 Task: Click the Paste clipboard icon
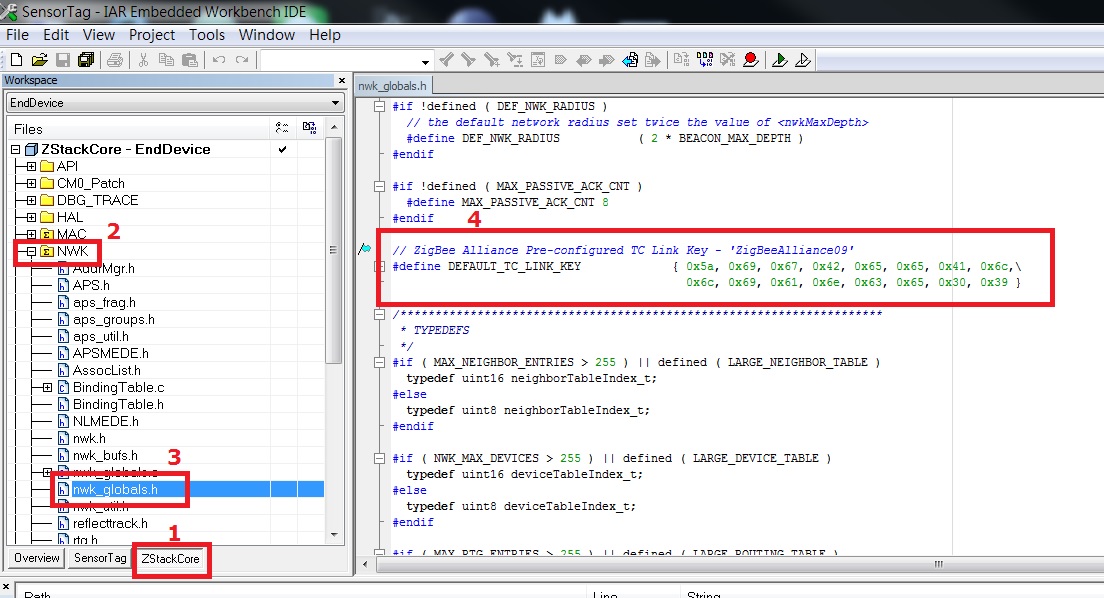pyautogui.click(x=189, y=60)
